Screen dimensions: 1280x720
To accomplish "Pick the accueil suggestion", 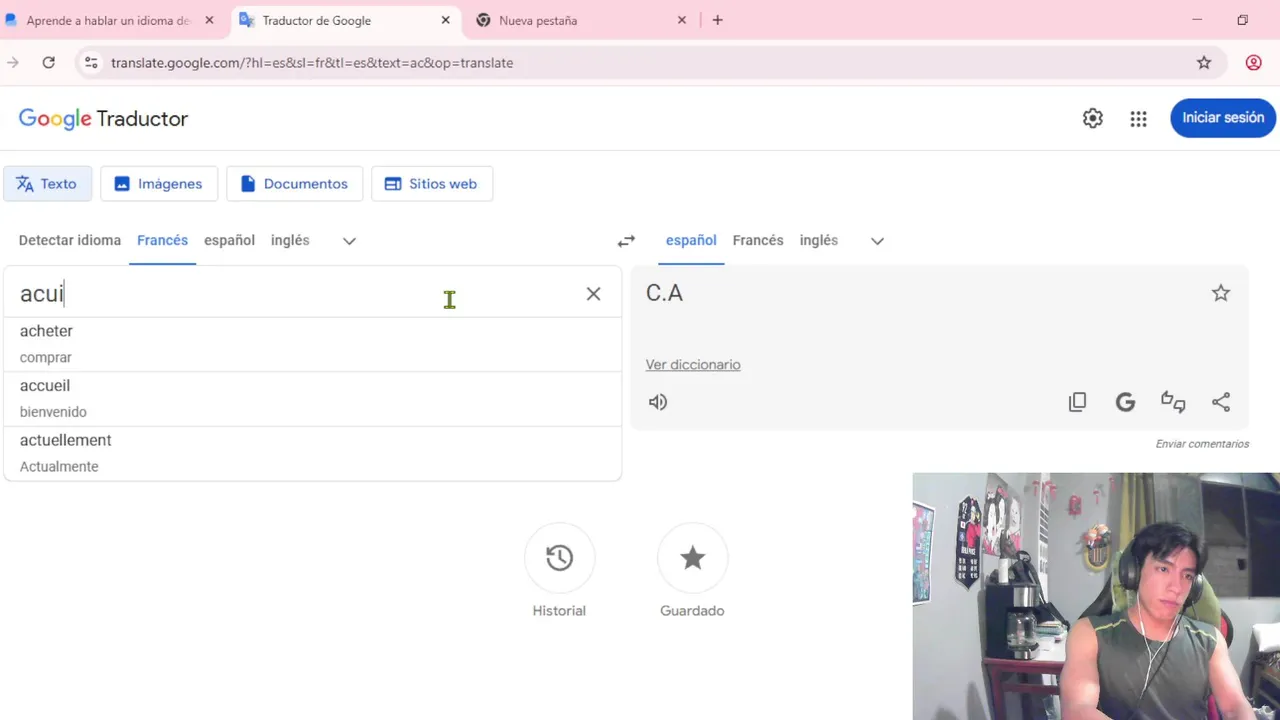I will (312, 399).
